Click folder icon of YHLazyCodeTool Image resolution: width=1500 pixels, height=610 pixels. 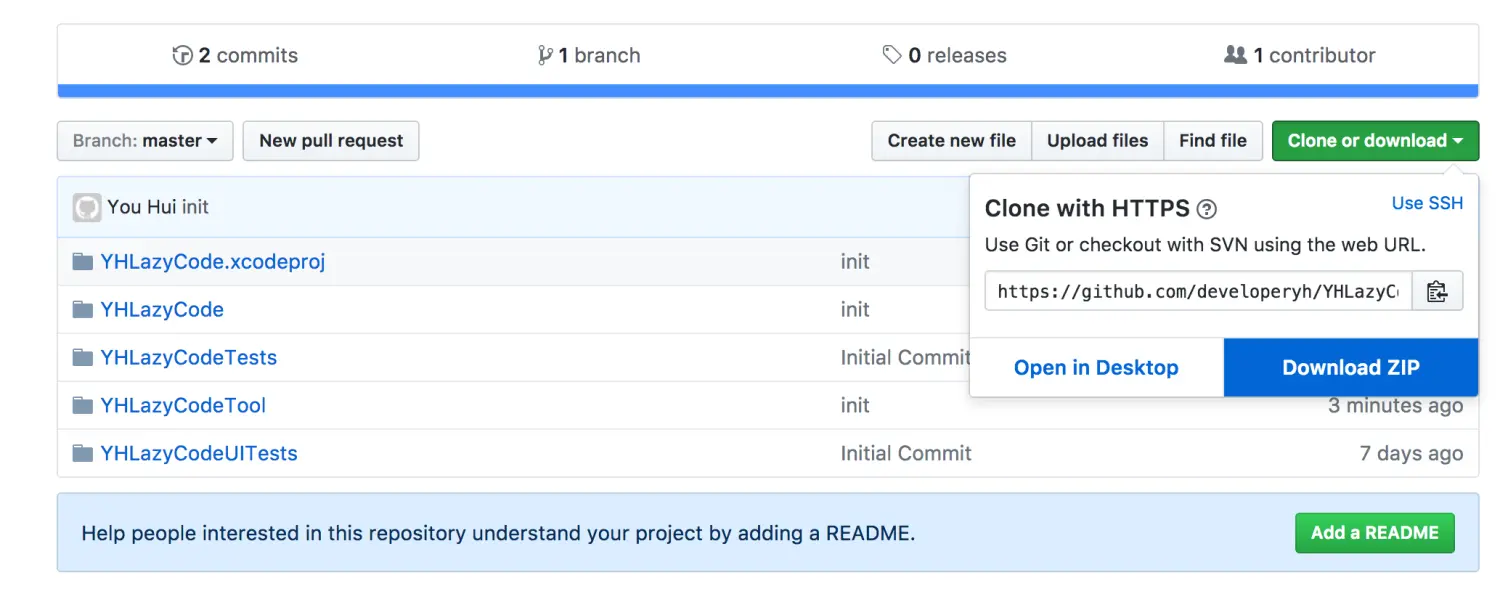83,406
